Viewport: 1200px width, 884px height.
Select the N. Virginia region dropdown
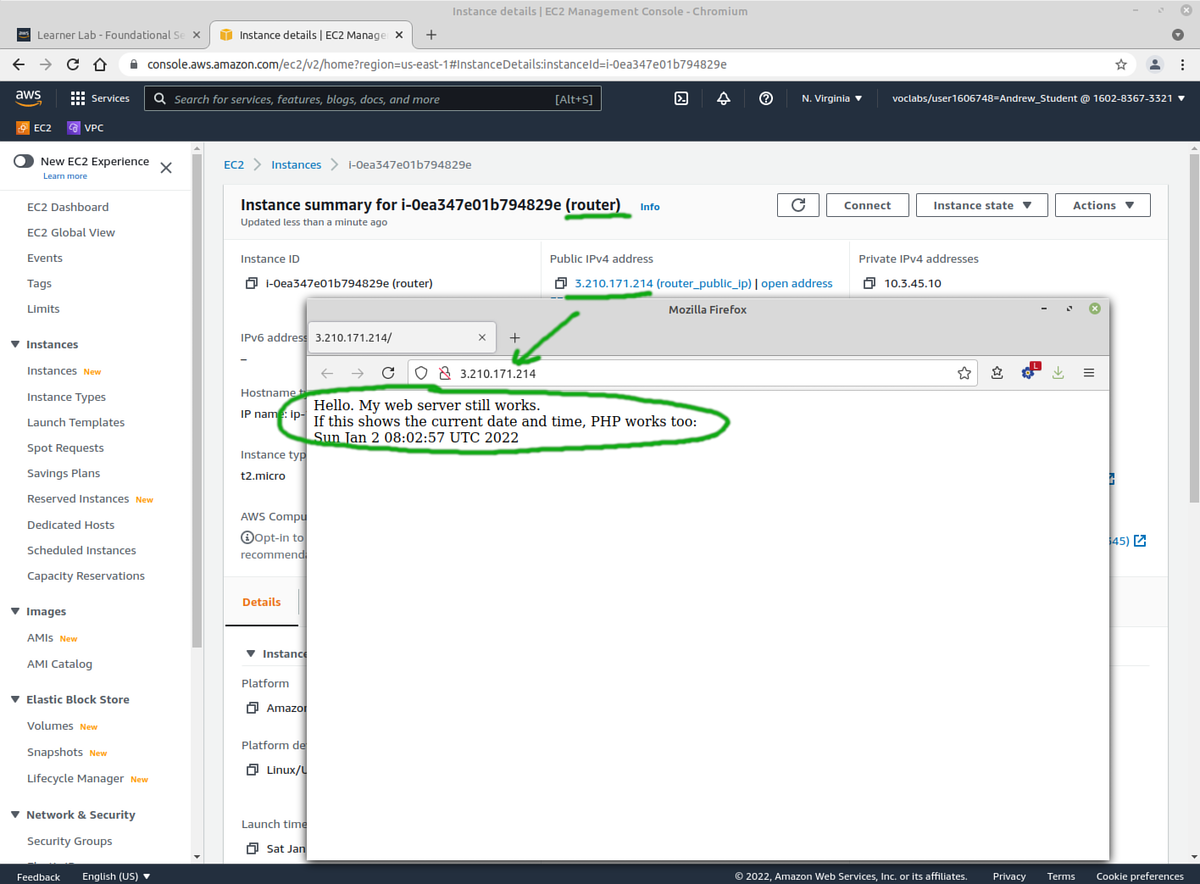point(832,98)
